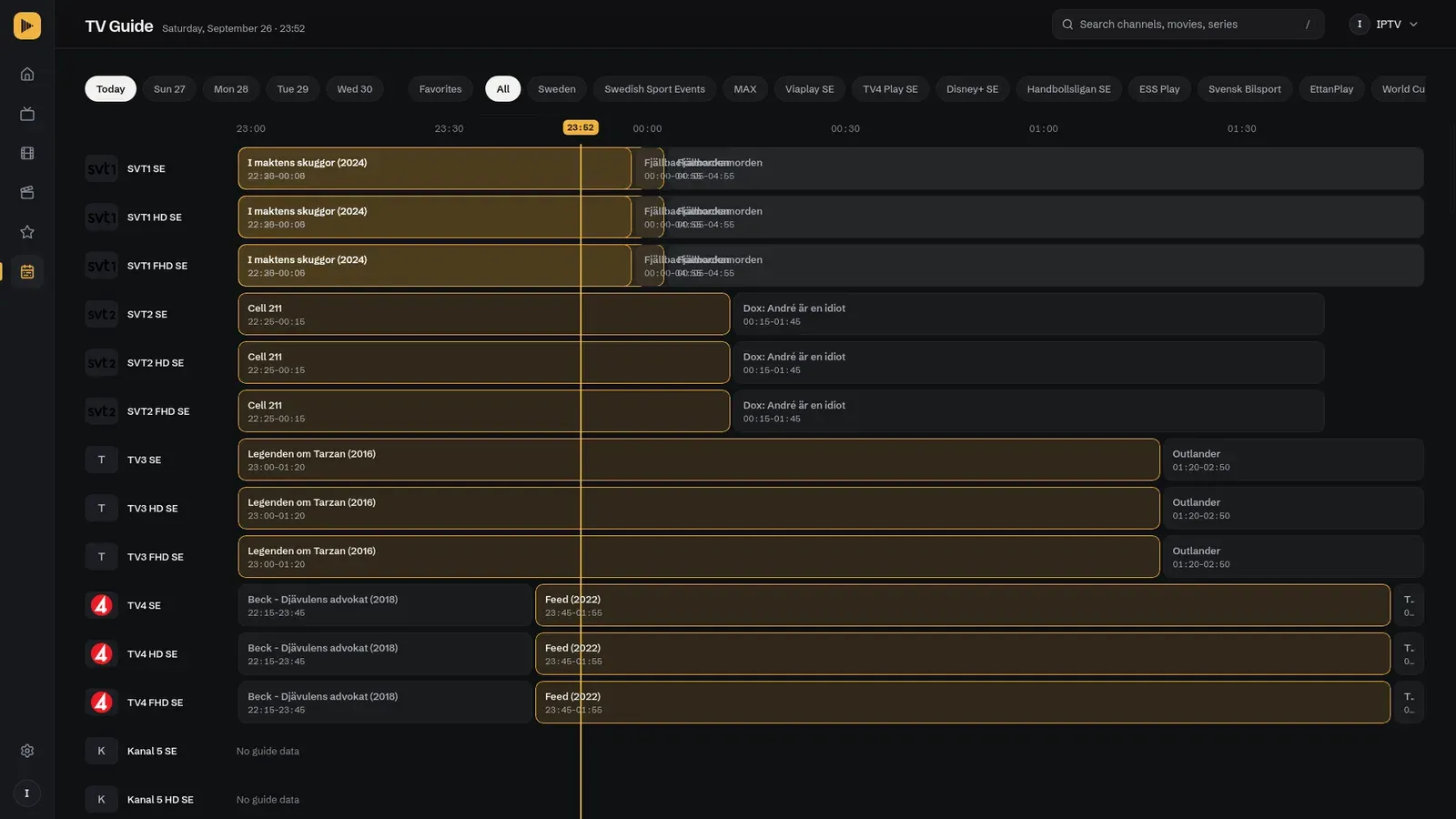1456x819 pixels.
Task: Filter channels by EttanPlay
Action: pos(1331,89)
